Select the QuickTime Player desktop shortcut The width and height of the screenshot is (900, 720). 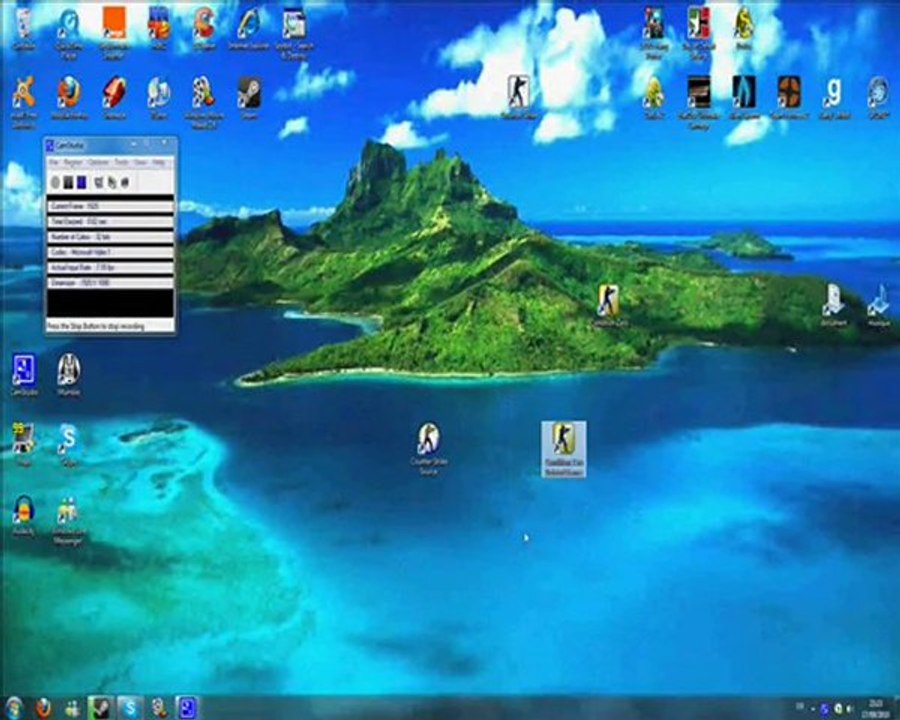[x=69, y=32]
